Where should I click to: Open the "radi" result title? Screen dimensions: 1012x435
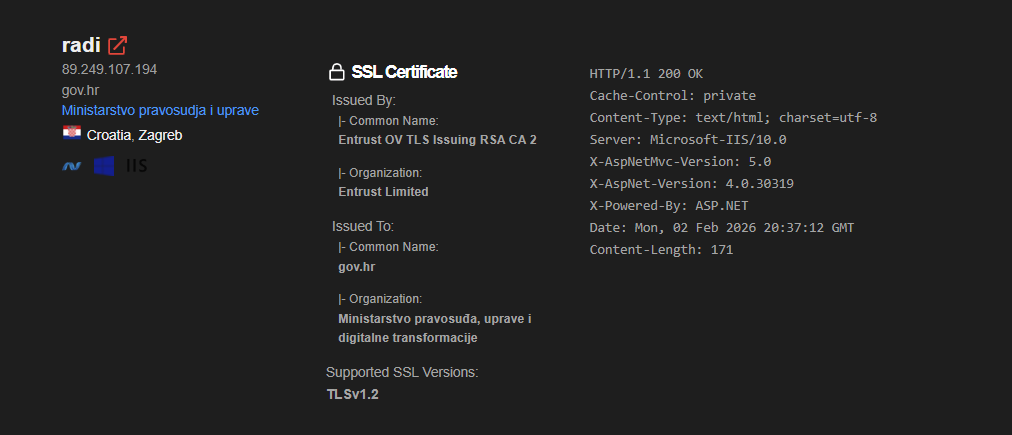pos(81,45)
